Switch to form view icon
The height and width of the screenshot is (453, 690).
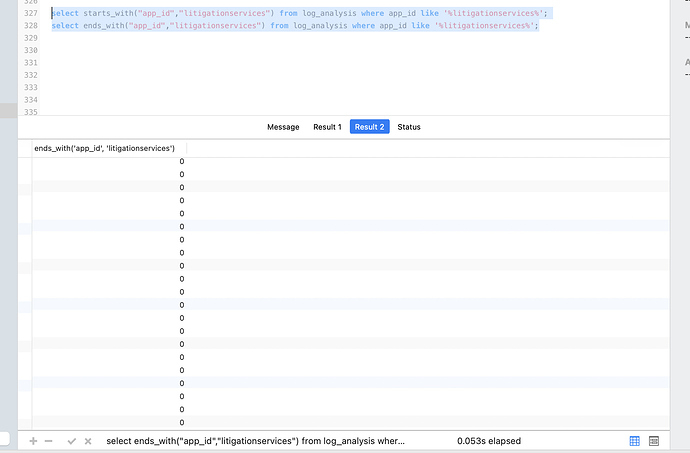654,441
